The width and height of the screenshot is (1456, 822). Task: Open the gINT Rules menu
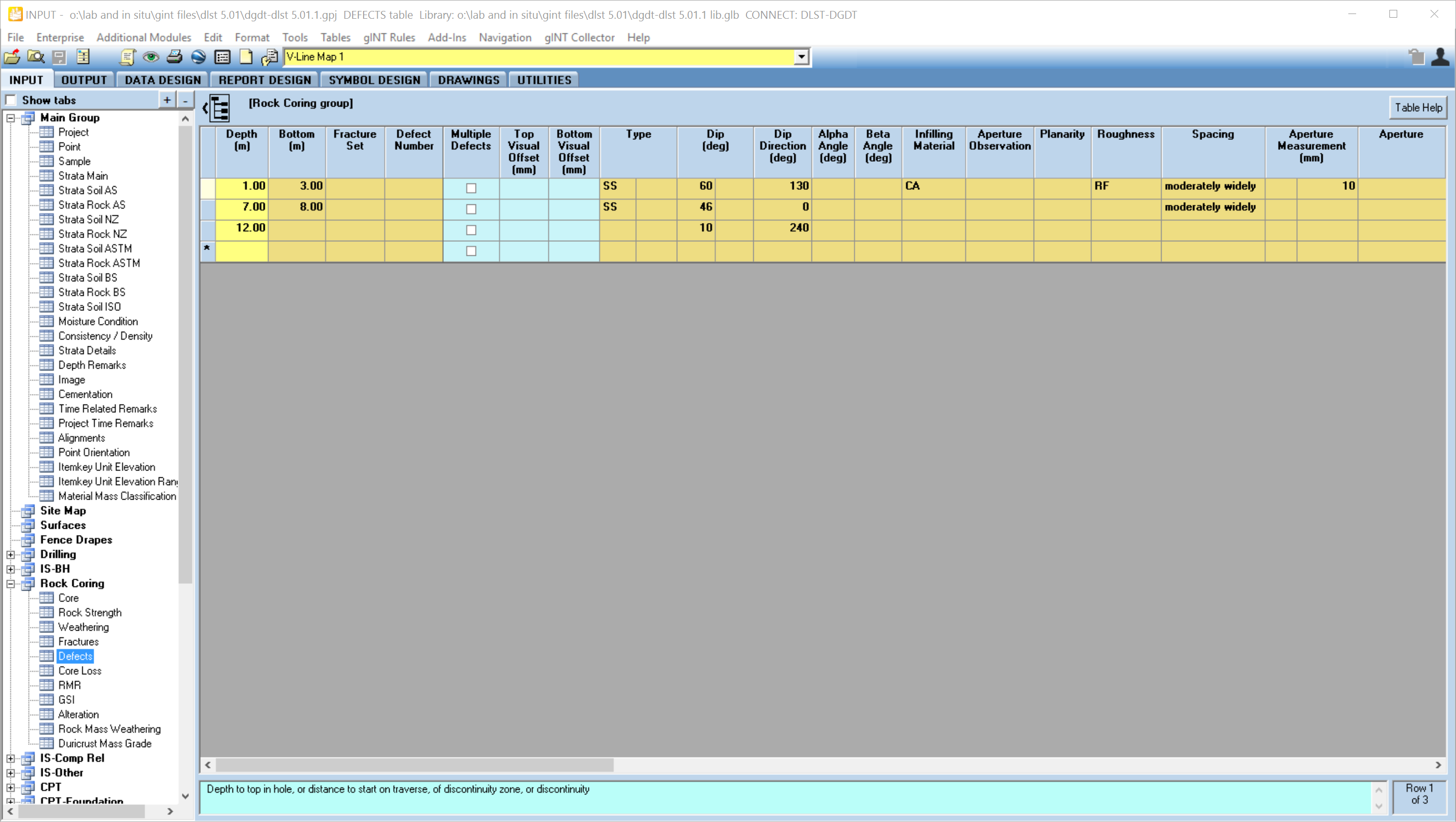point(389,37)
